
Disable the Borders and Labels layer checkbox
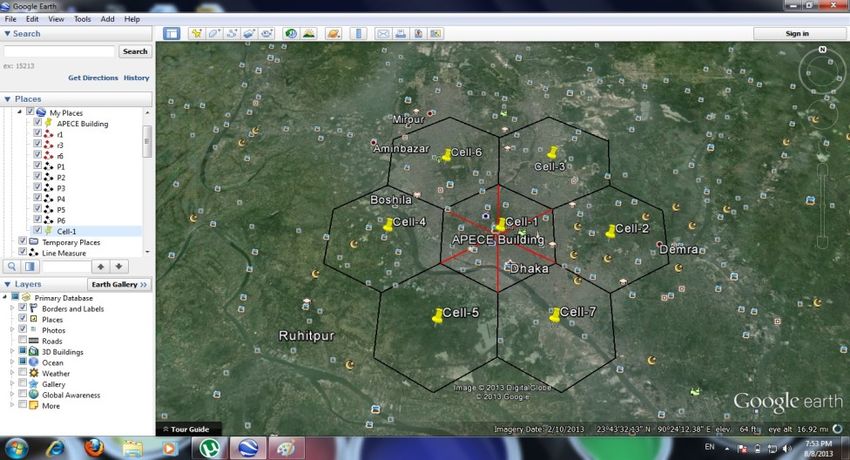pos(22,308)
